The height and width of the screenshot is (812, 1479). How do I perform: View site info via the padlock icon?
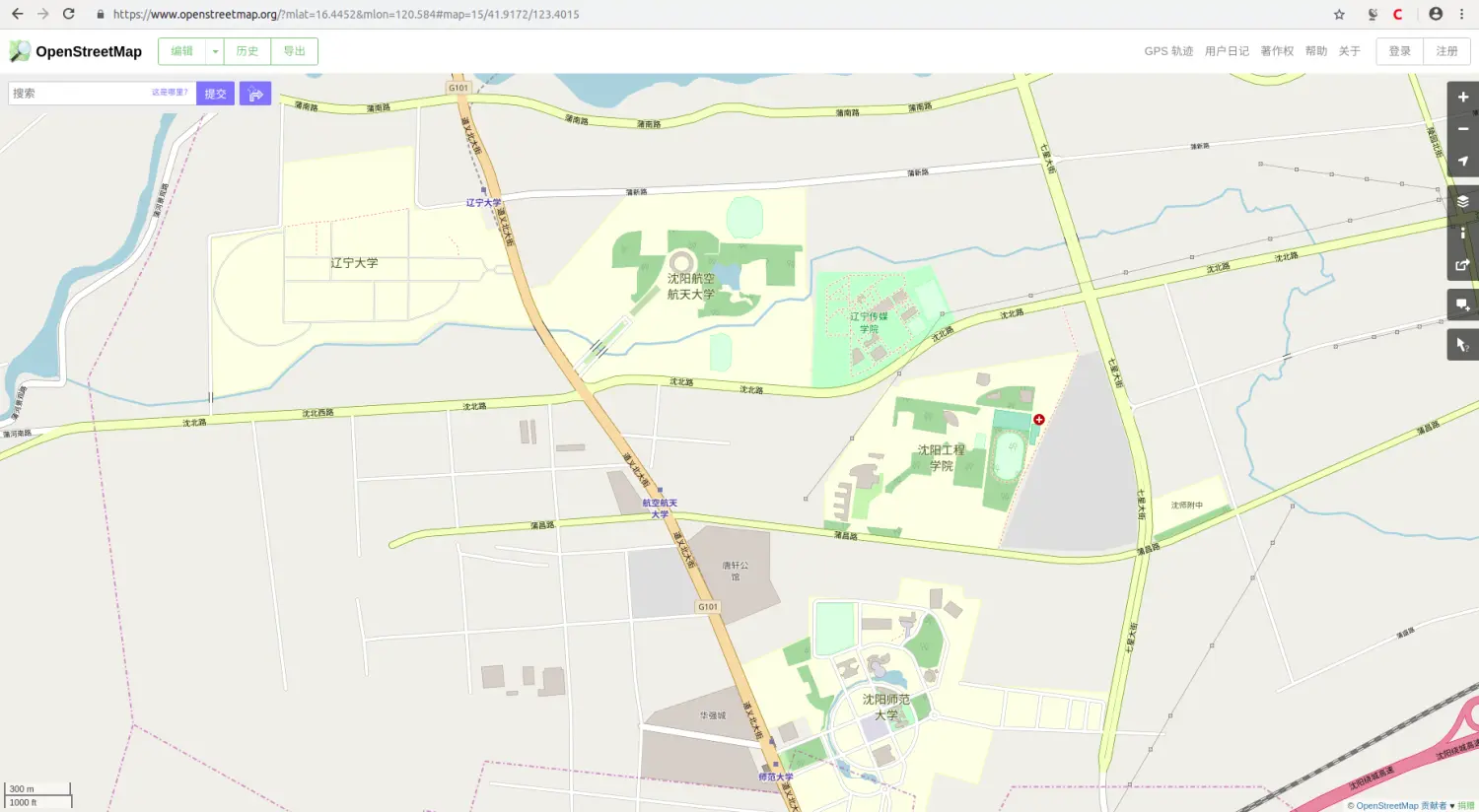tap(101, 15)
